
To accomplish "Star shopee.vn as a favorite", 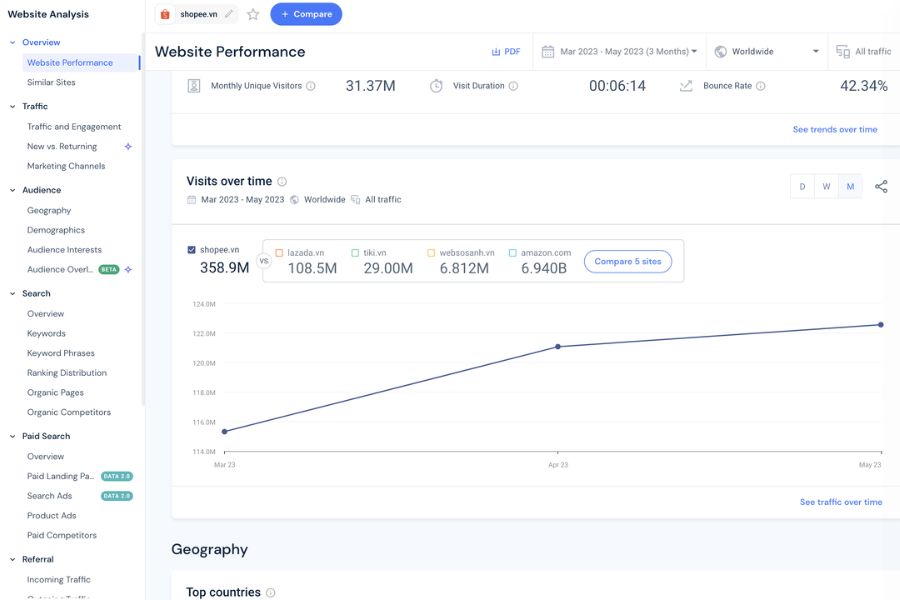I will pyautogui.click(x=253, y=14).
